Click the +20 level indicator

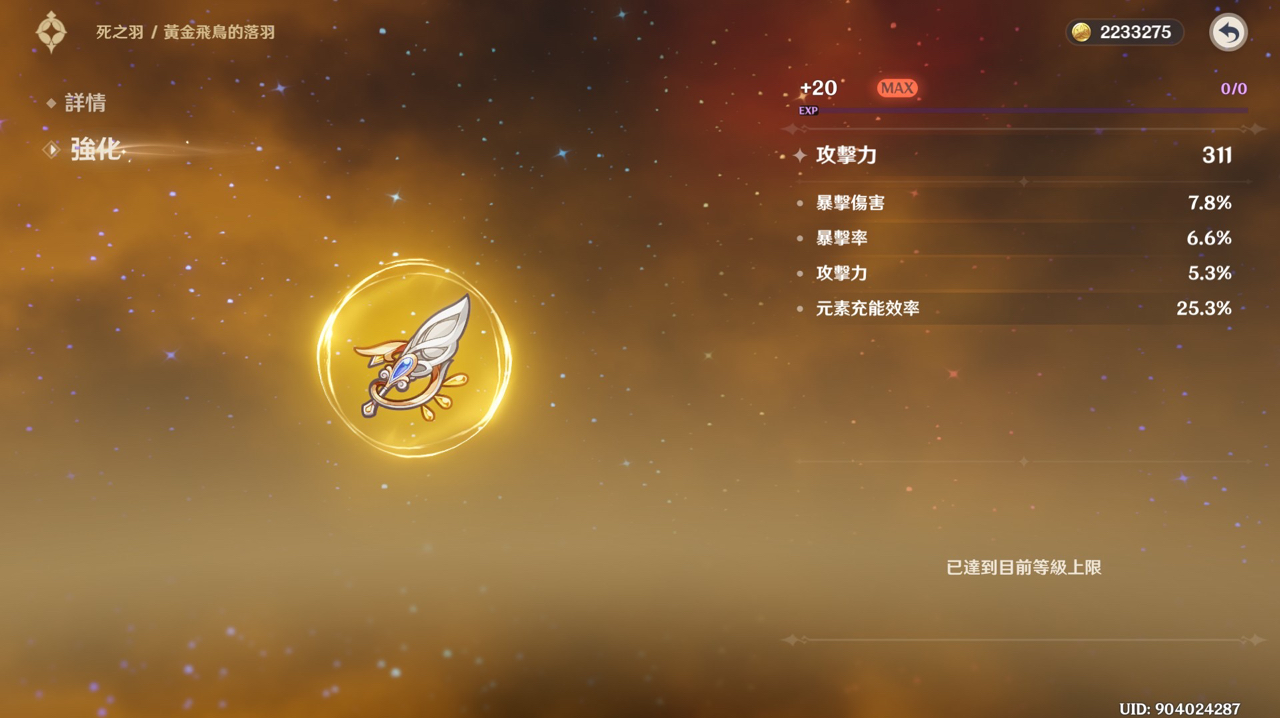818,88
